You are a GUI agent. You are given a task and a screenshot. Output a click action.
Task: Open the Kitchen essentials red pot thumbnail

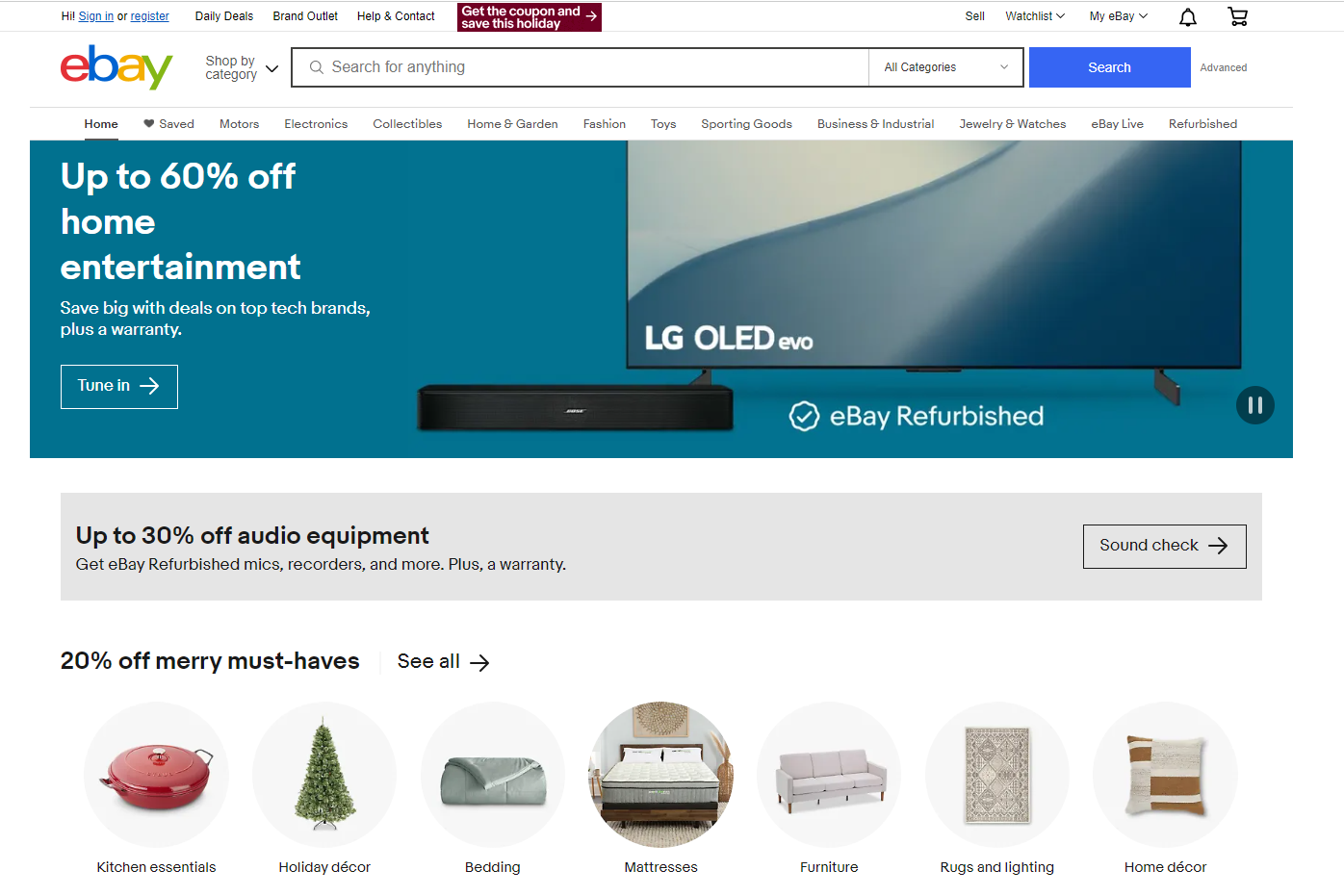(x=156, y=774)
